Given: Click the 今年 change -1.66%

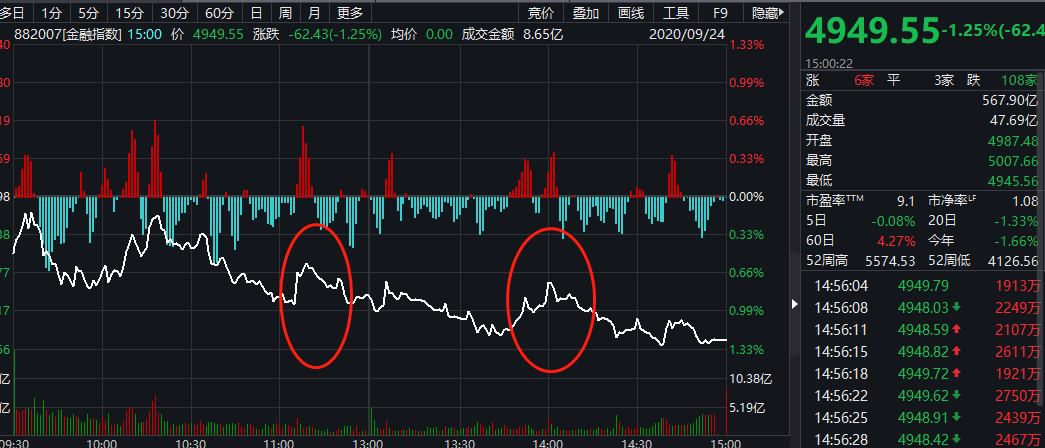Looking at the screenshot, I should tap(1016, 240).
